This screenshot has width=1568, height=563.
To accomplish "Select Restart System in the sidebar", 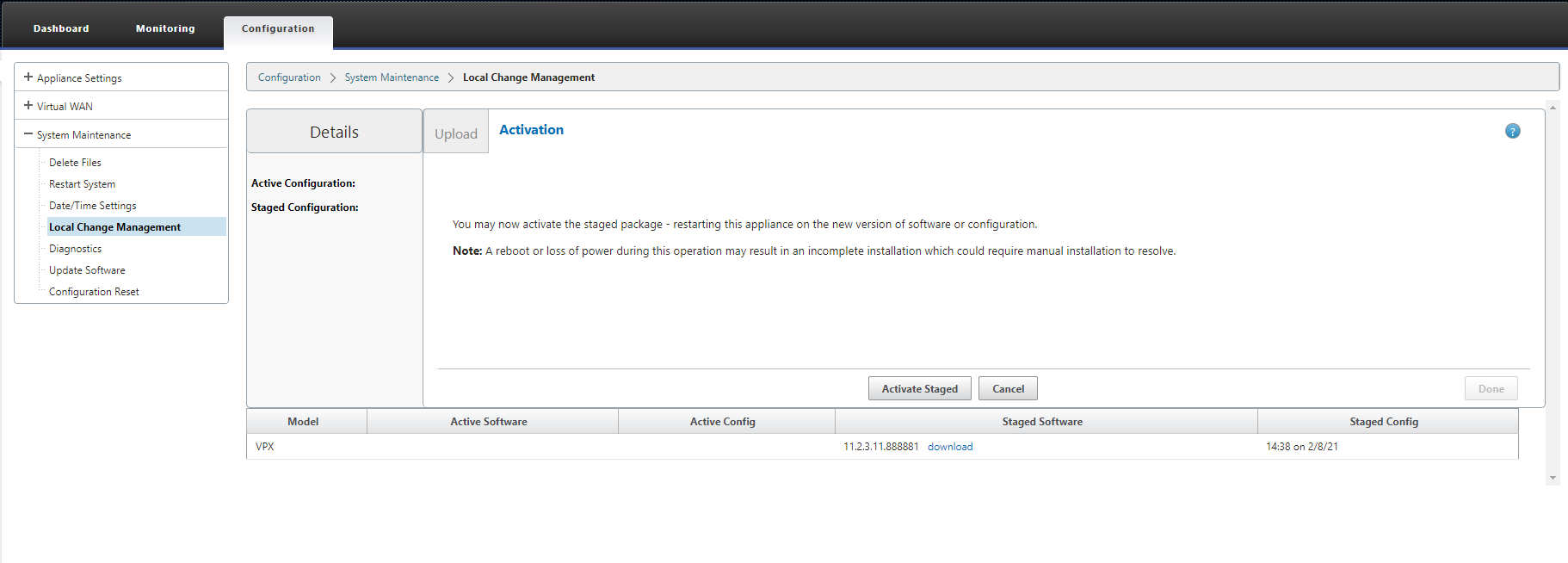I will pos(82,184).
